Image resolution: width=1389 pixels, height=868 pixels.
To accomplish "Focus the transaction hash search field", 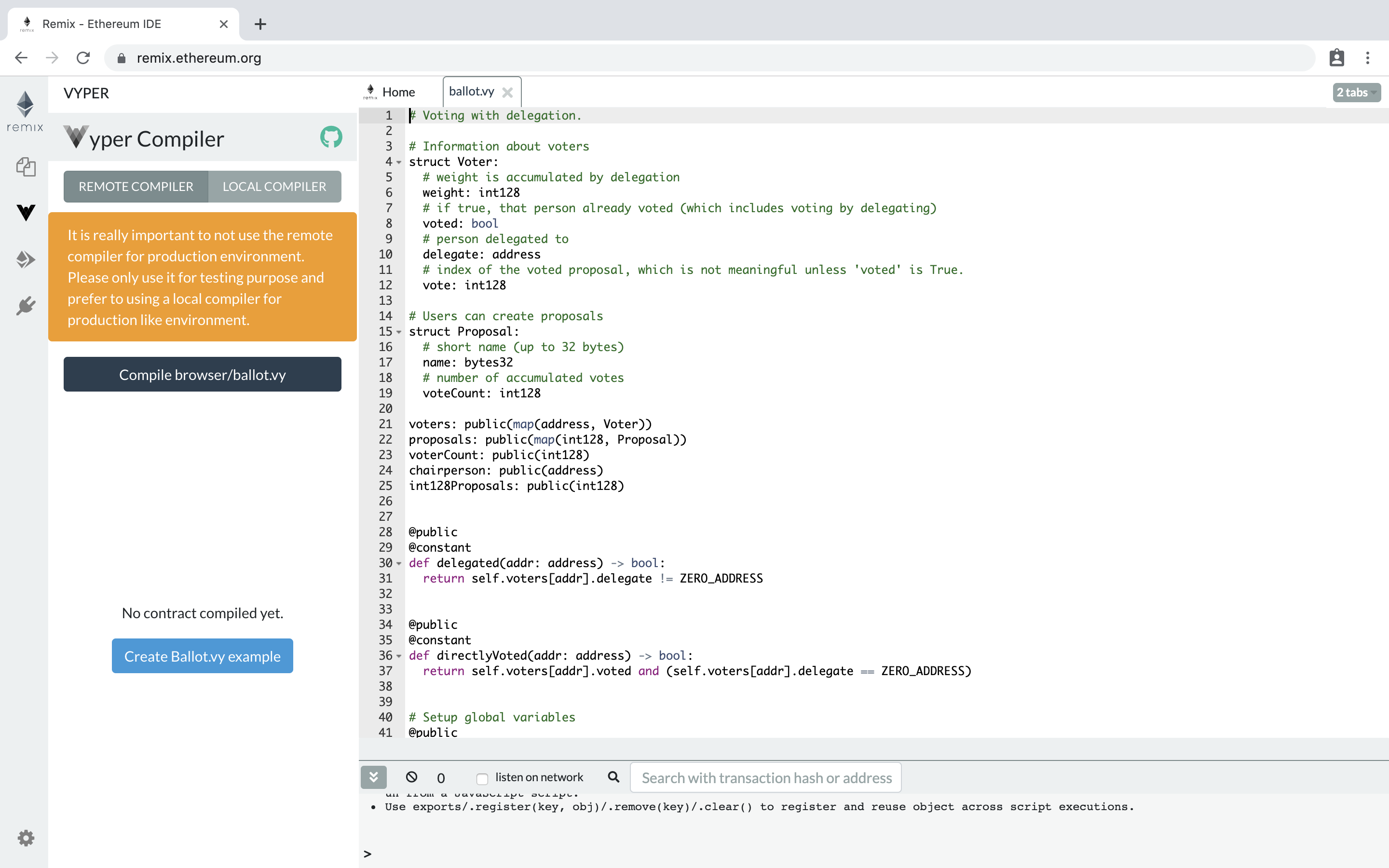I will [766, 778].
